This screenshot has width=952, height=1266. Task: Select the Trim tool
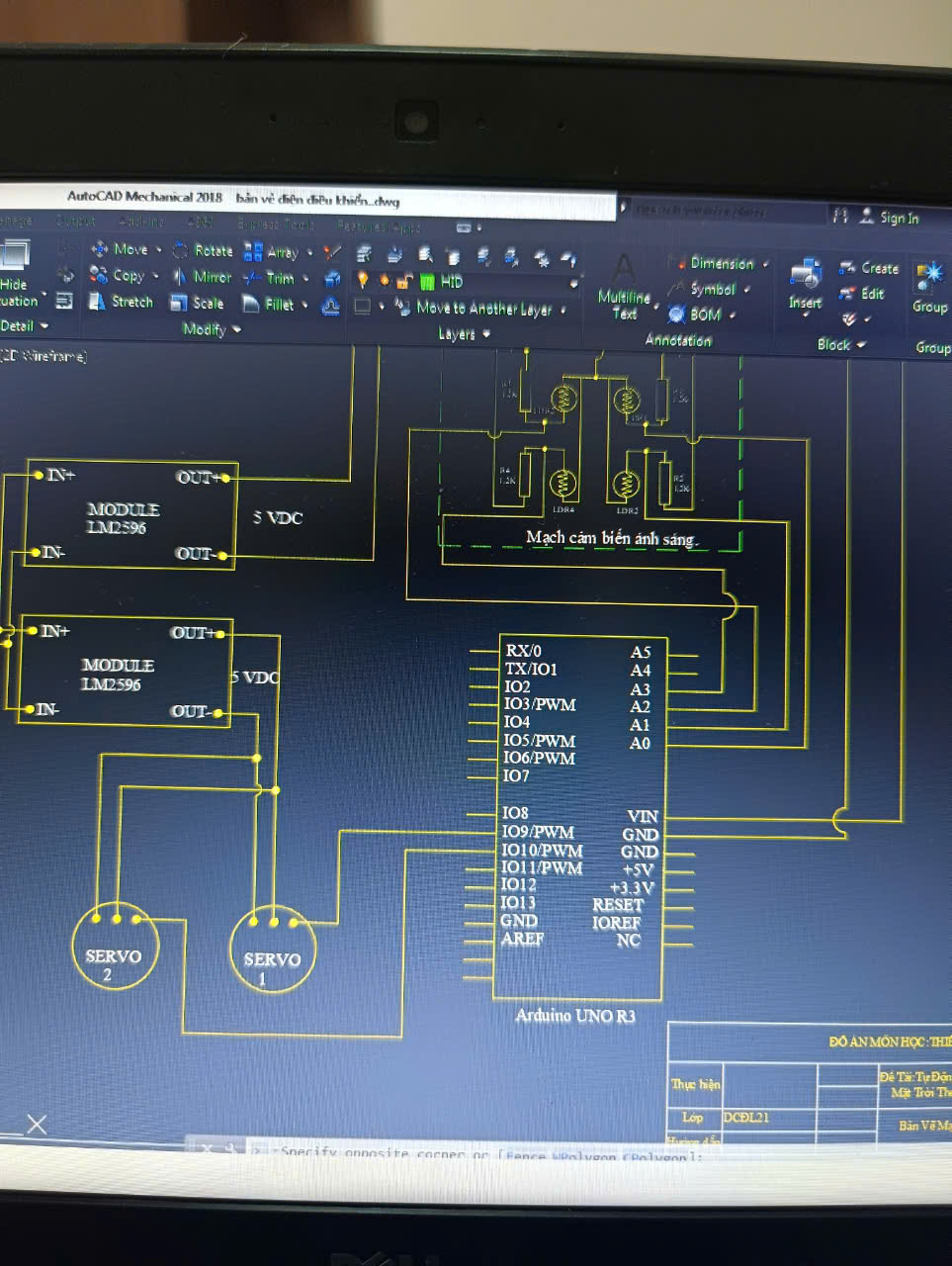coord(269,278)
